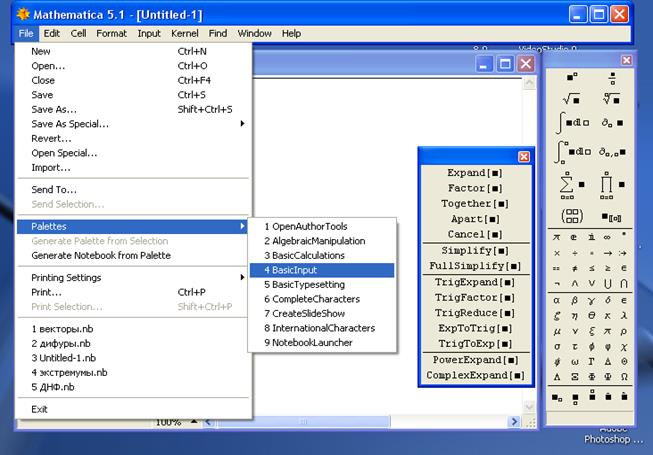Insert the 2x2 matrix template
This screenshot has width=653, height=455.
(x=572, y=216)
